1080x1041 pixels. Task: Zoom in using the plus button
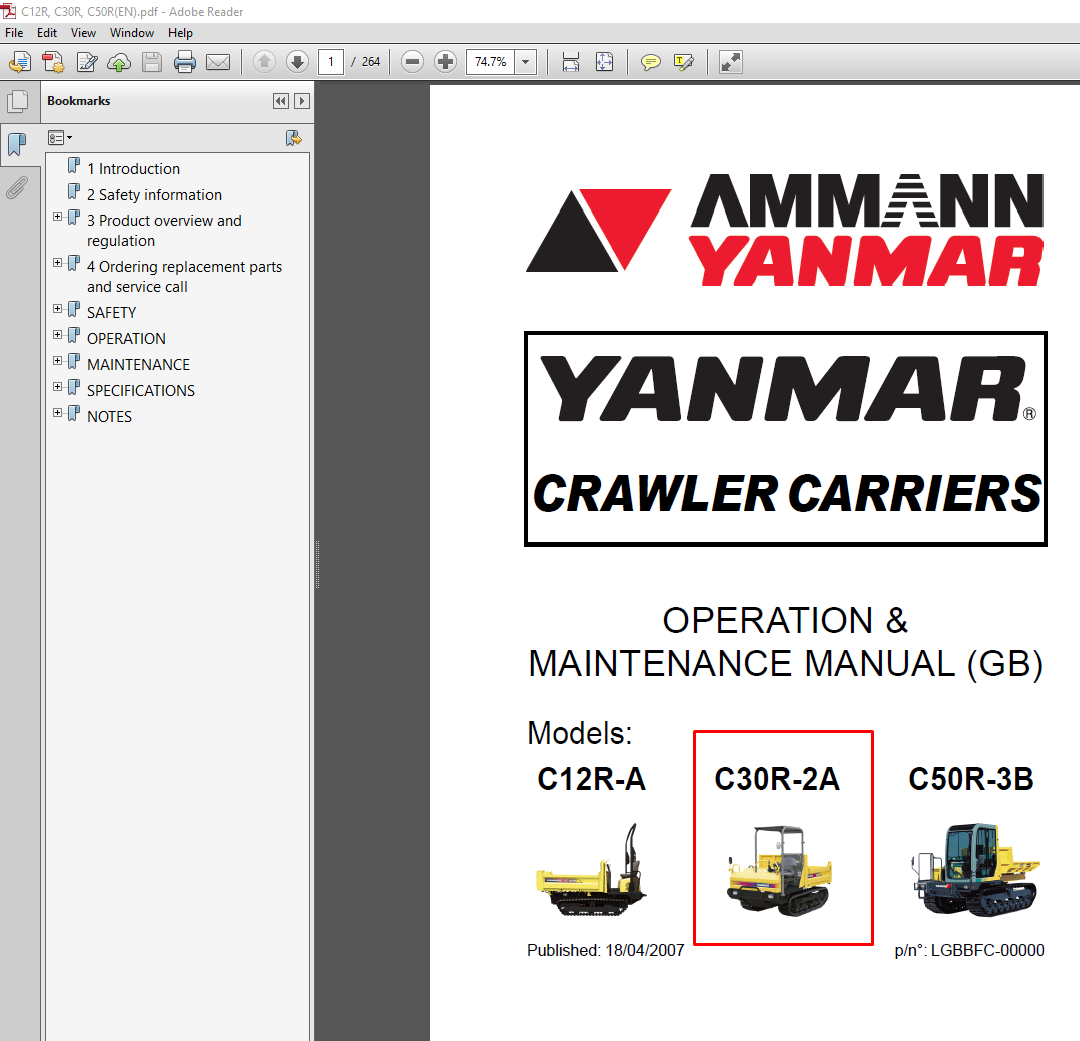pos(446,62)
